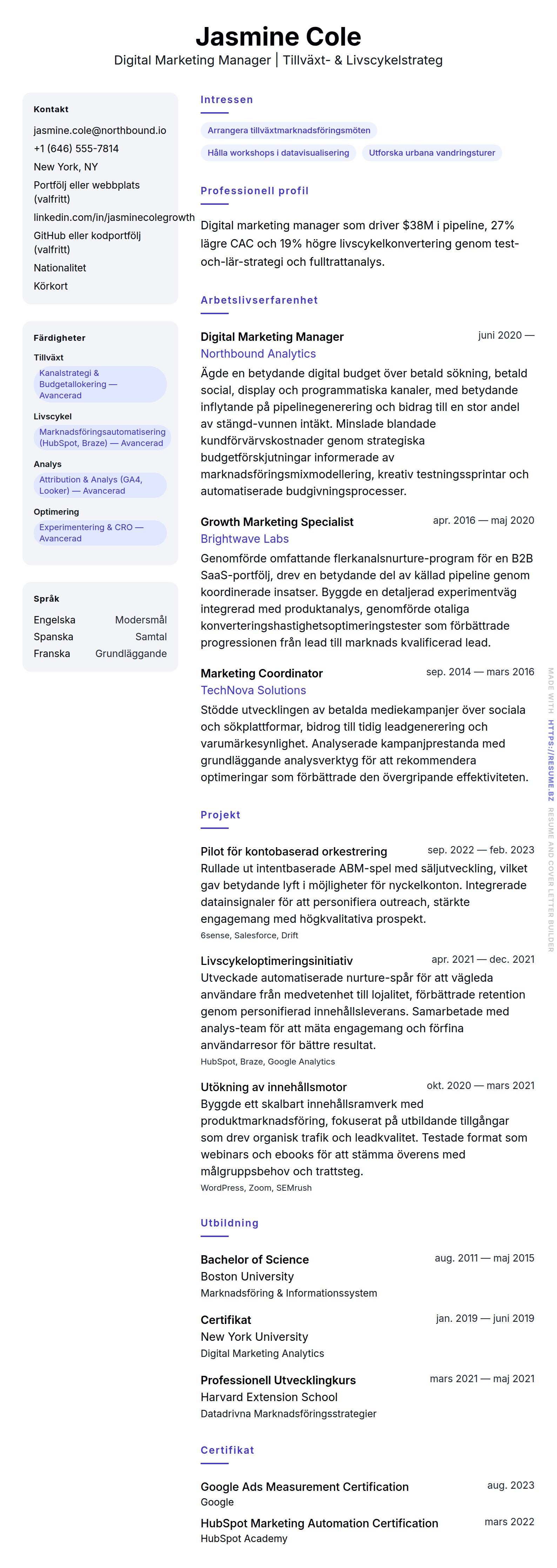Click the +1 (646) 555-7814 phone number

tap(76, 149)
